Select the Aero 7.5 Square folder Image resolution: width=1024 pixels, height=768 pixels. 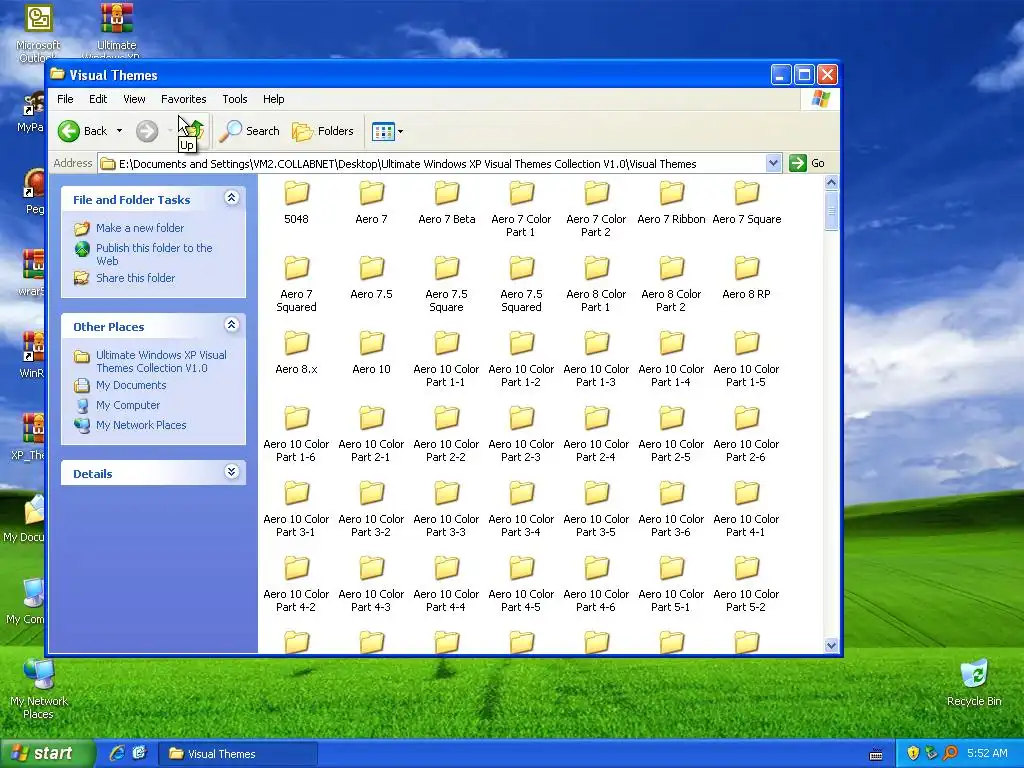pyautogui.click(x=447, y=284)
